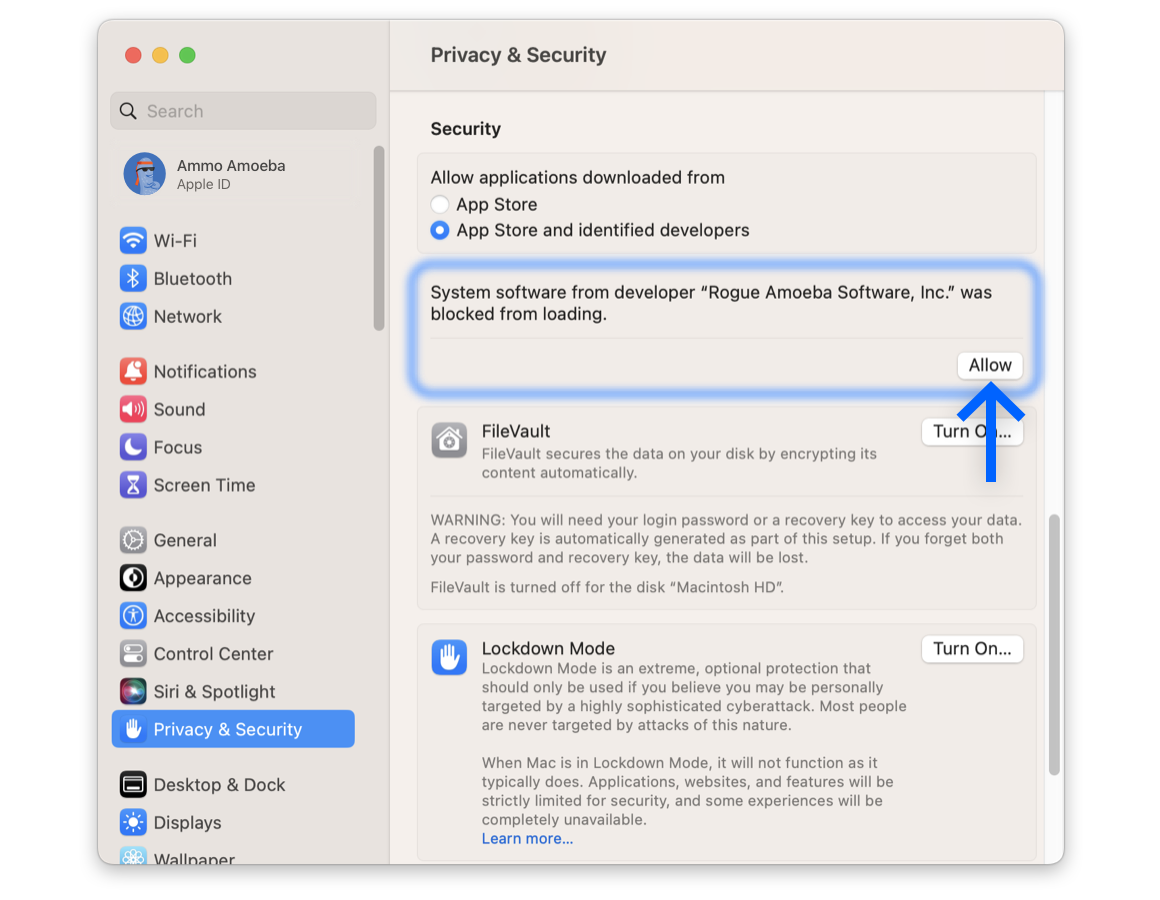Viewport: 1160px width, 900px height.
Task: Click the Privacy & Security hand icon
Action: point(133,729)
